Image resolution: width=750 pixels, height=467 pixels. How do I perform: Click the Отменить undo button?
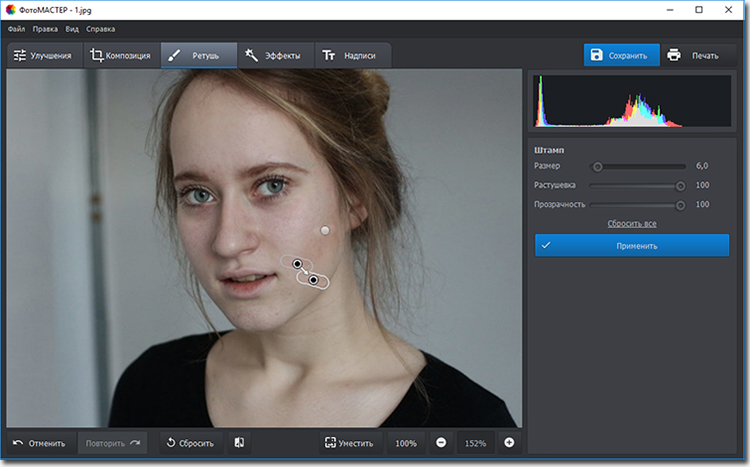coord(40,443)
